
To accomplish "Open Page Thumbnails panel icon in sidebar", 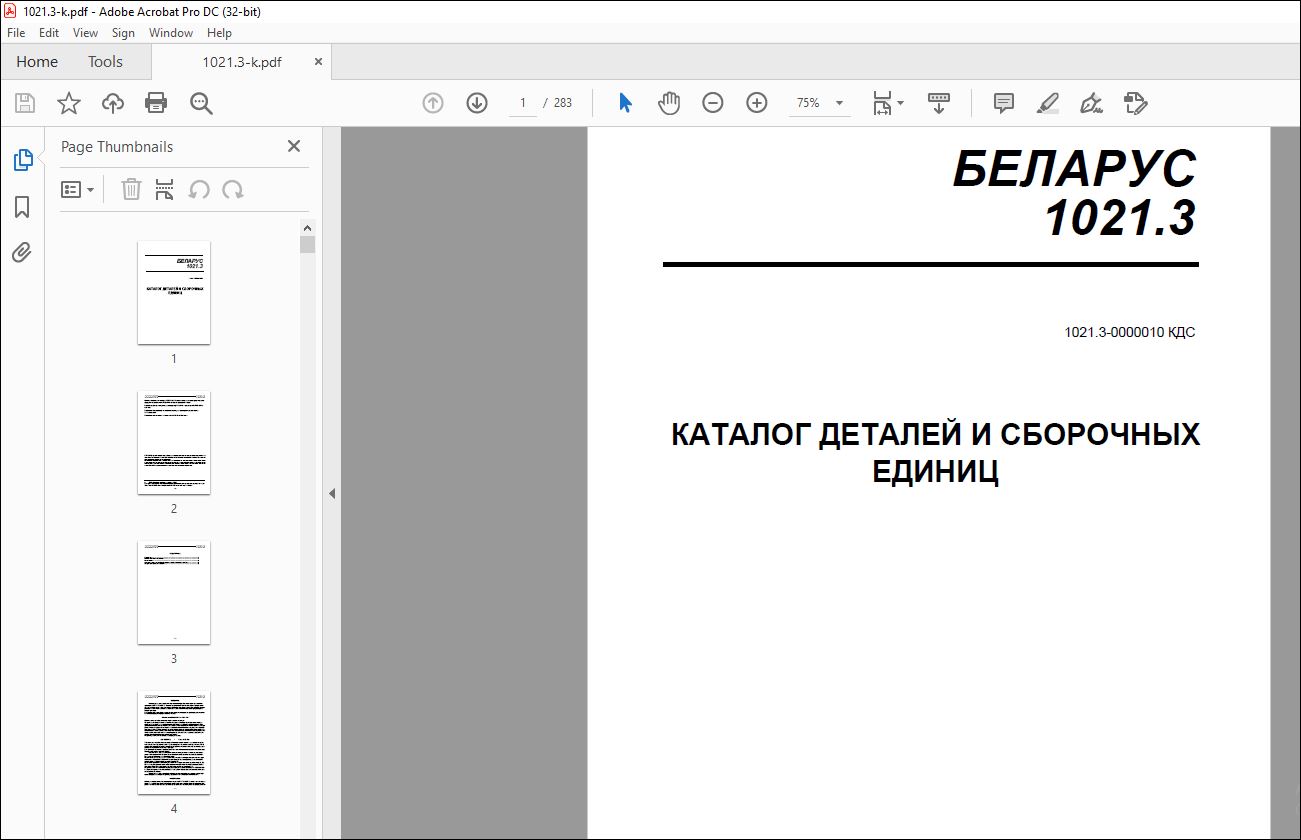I will (22, 159).
